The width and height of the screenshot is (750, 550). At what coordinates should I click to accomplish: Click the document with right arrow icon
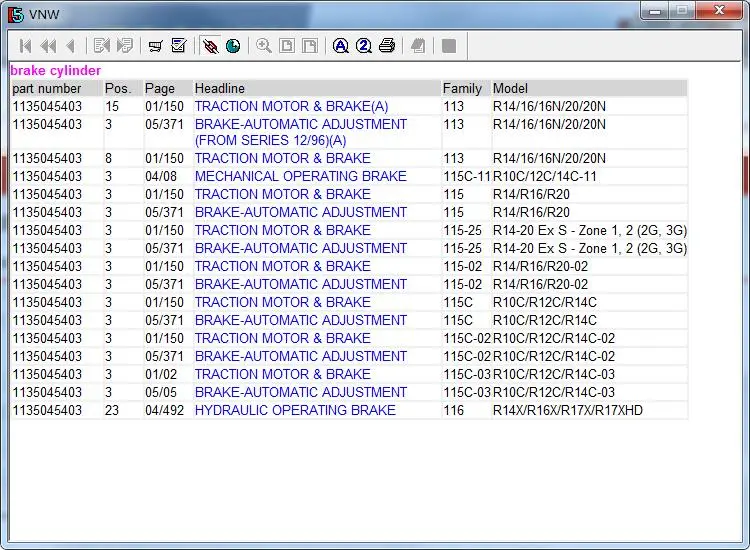click(124, 46)
